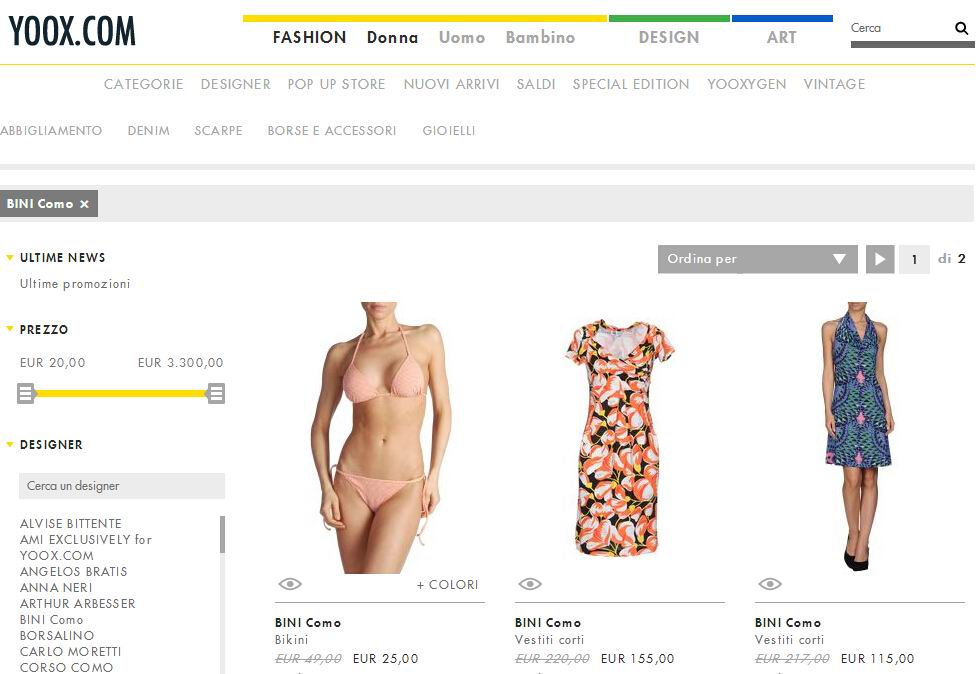This screenshot has width=976, height=674.
Task: Go to NUOVI ARRIVI
Action: point(451,84)
